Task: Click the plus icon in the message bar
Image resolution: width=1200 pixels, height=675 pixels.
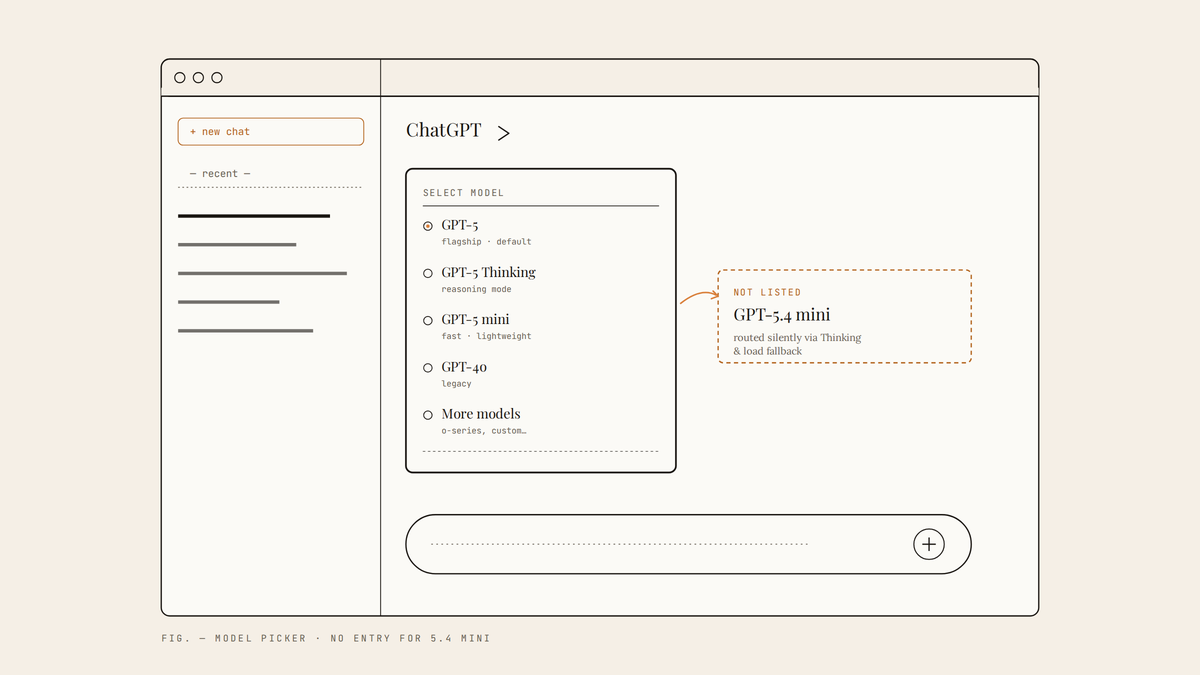Action: point(928,544)
